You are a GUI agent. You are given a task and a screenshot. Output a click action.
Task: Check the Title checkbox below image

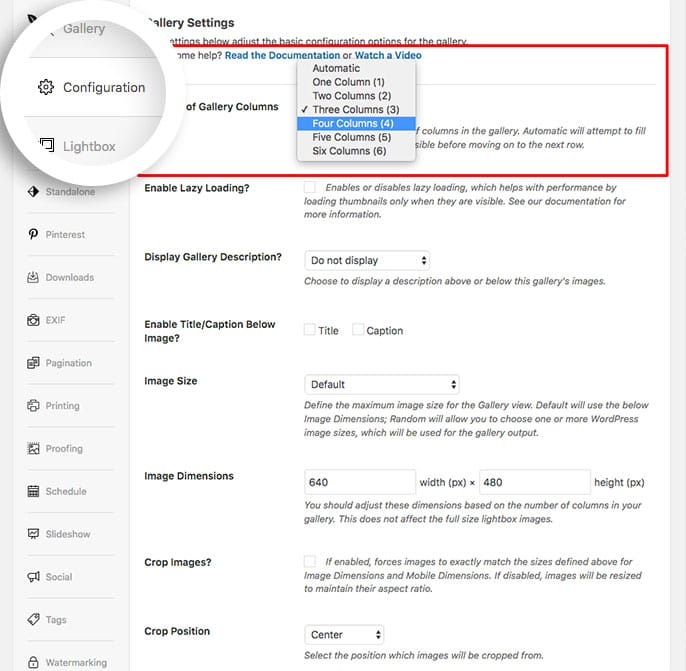tap(310, 329)
